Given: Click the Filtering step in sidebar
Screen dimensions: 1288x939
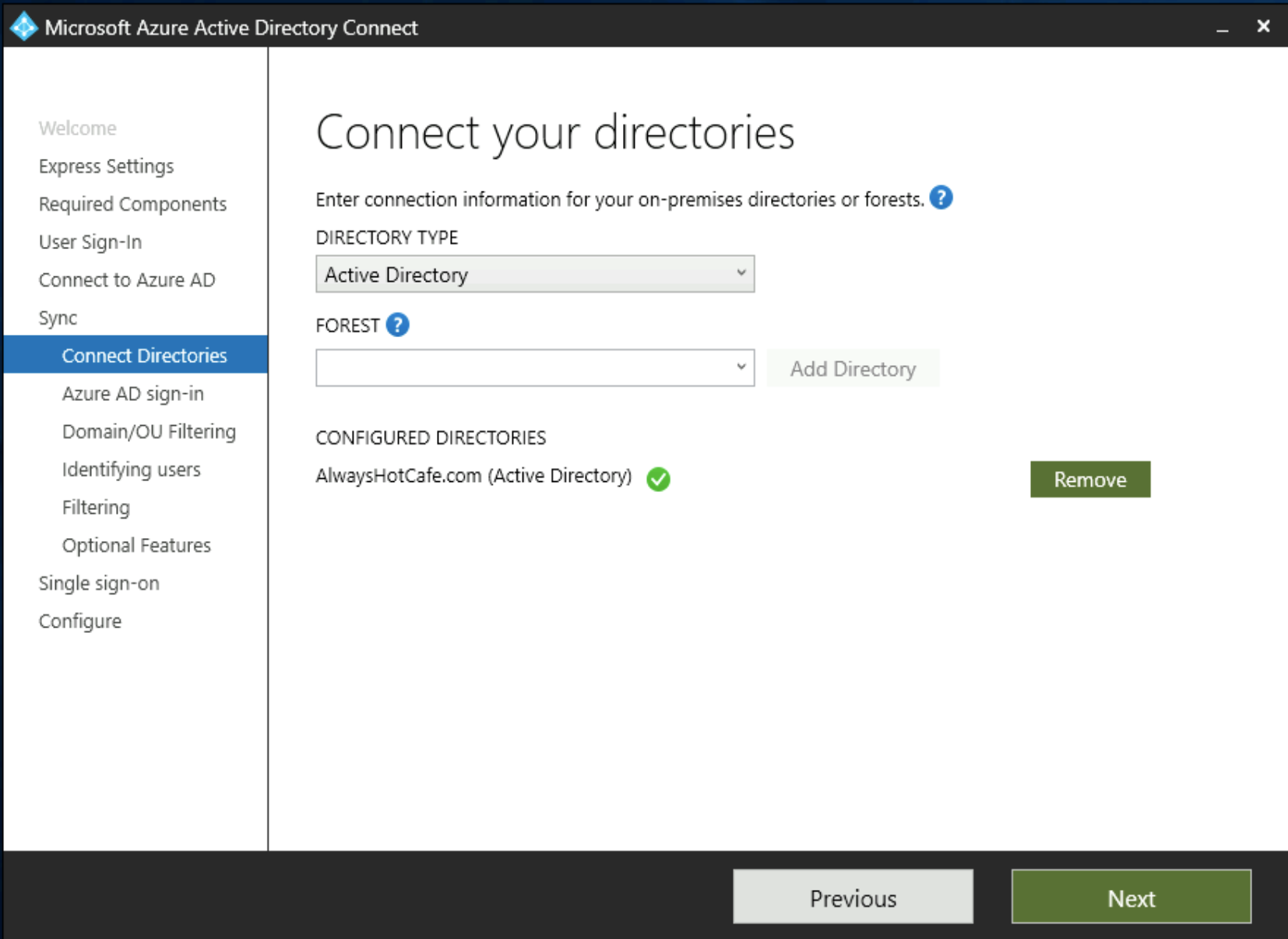Looking at the screenshot, I should tap(96, 507).
